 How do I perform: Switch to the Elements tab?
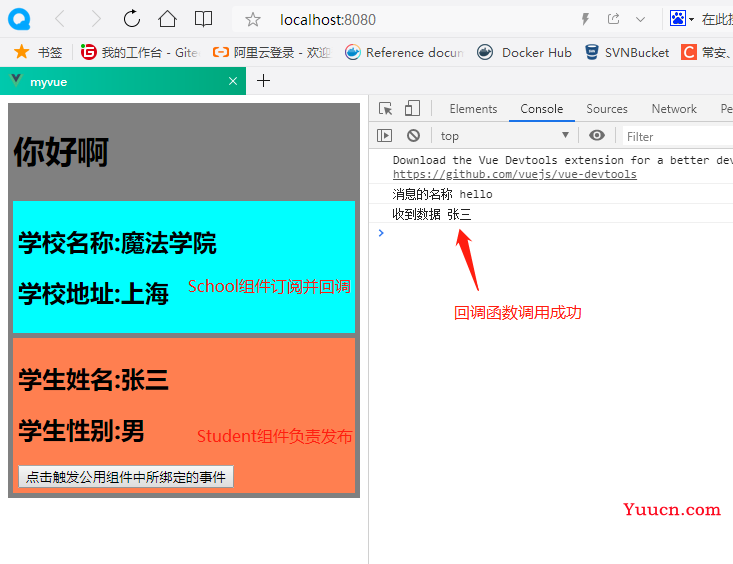[473, 108]
